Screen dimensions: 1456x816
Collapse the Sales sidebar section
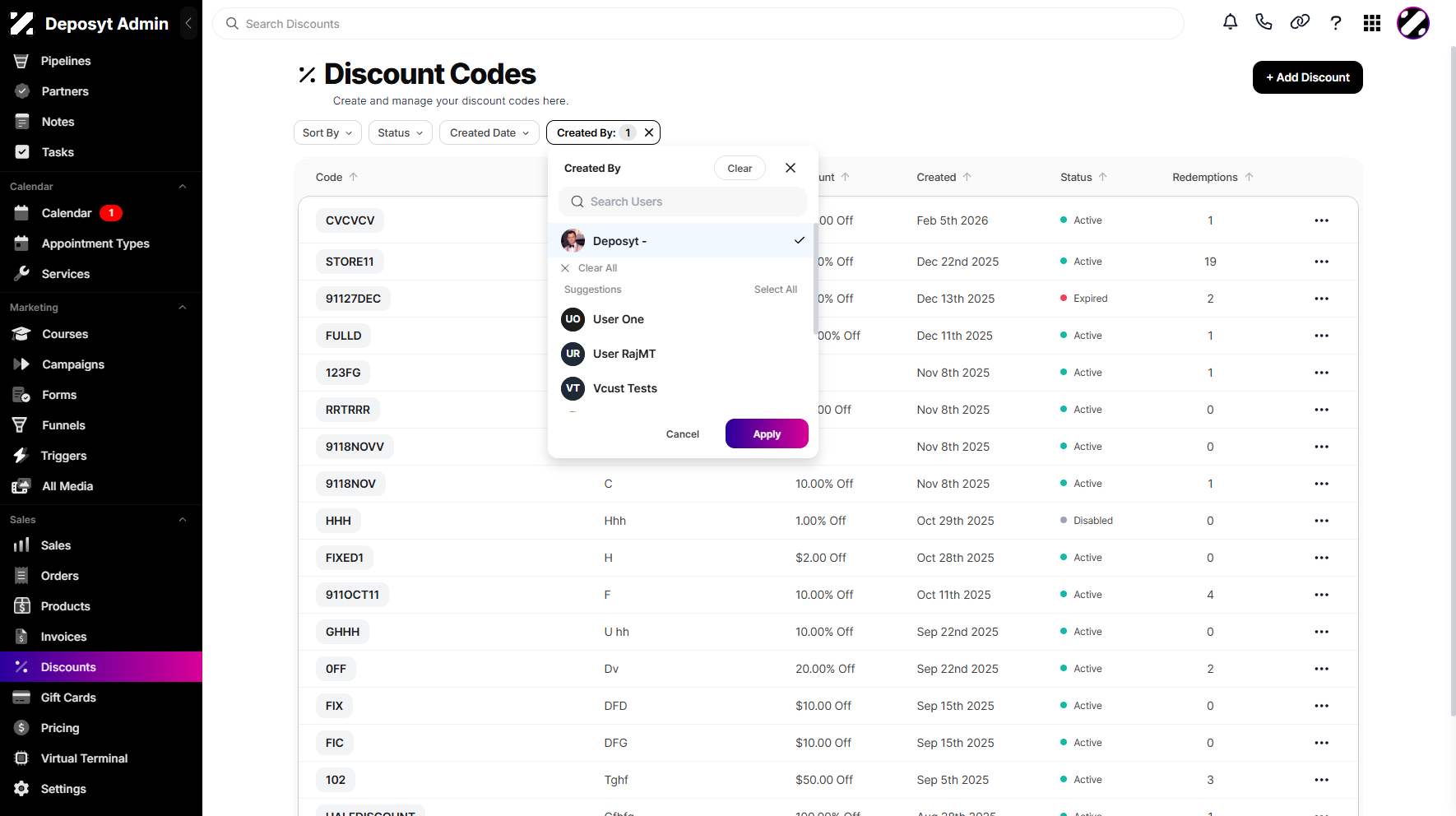click(183, 520)
